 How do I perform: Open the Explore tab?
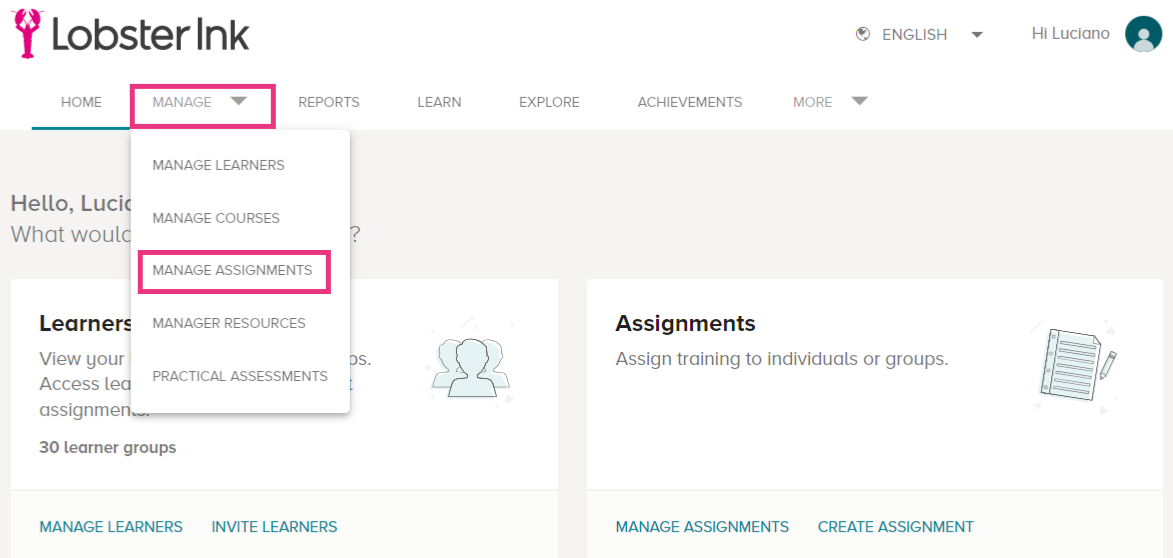(549, 102)
